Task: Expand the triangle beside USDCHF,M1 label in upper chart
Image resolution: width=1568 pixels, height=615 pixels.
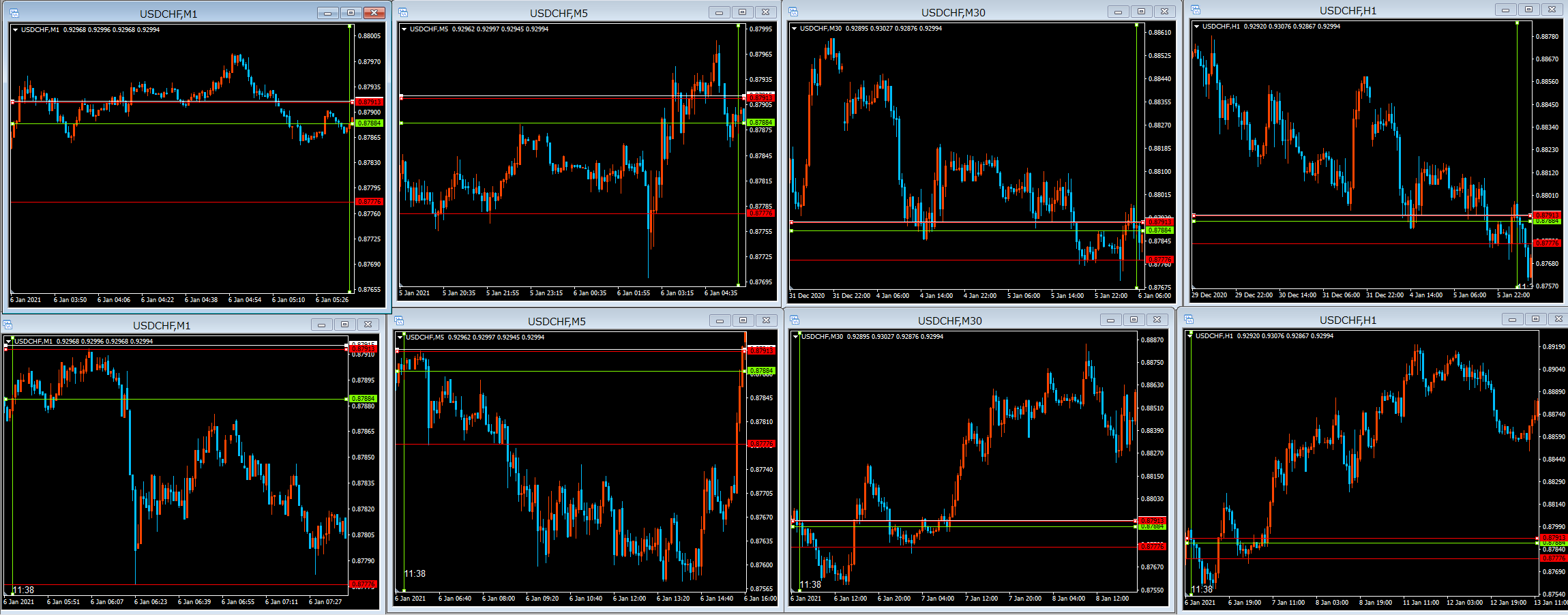Action: (x=15, y=30)
